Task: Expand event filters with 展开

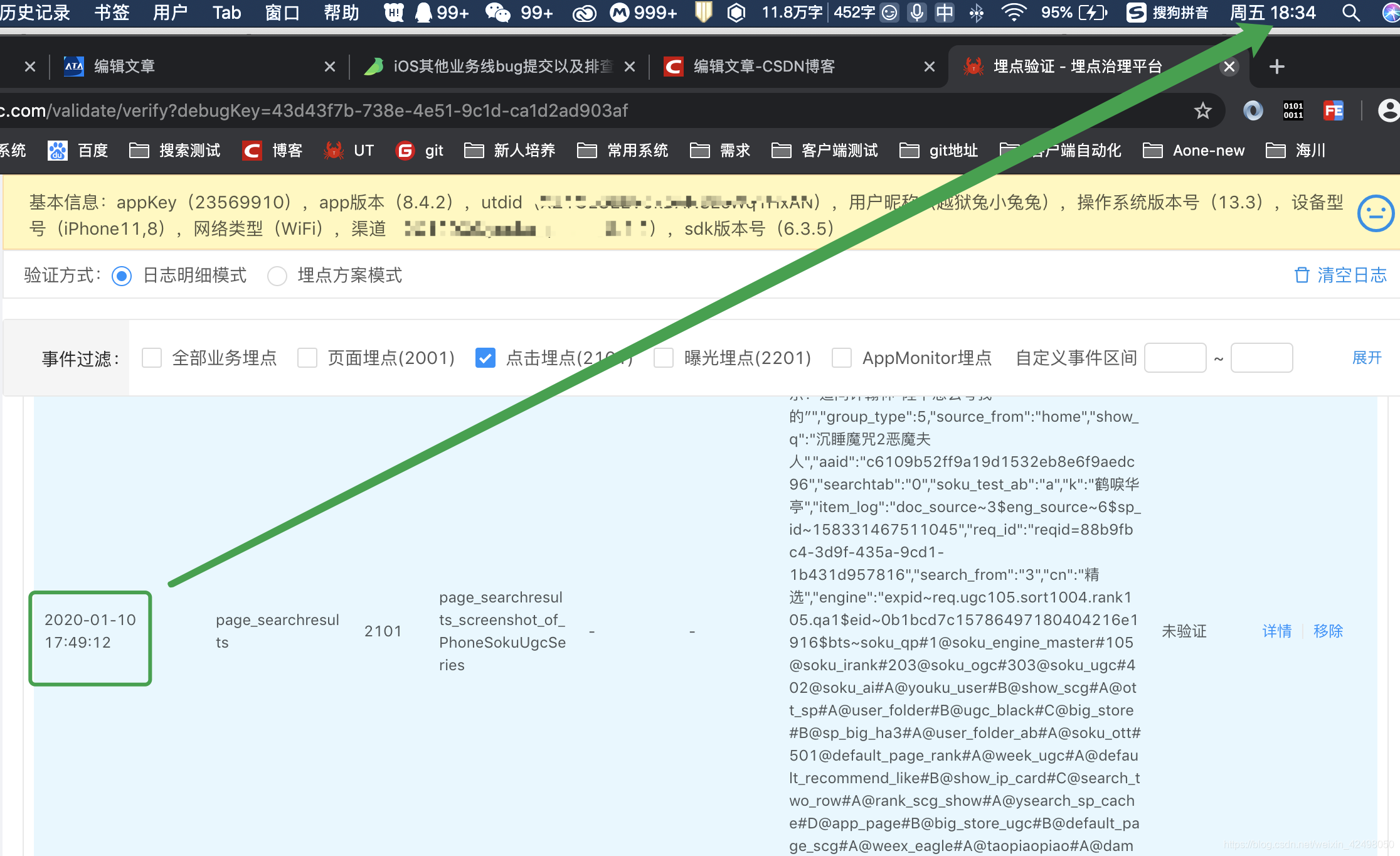Action: (1366, 358)
